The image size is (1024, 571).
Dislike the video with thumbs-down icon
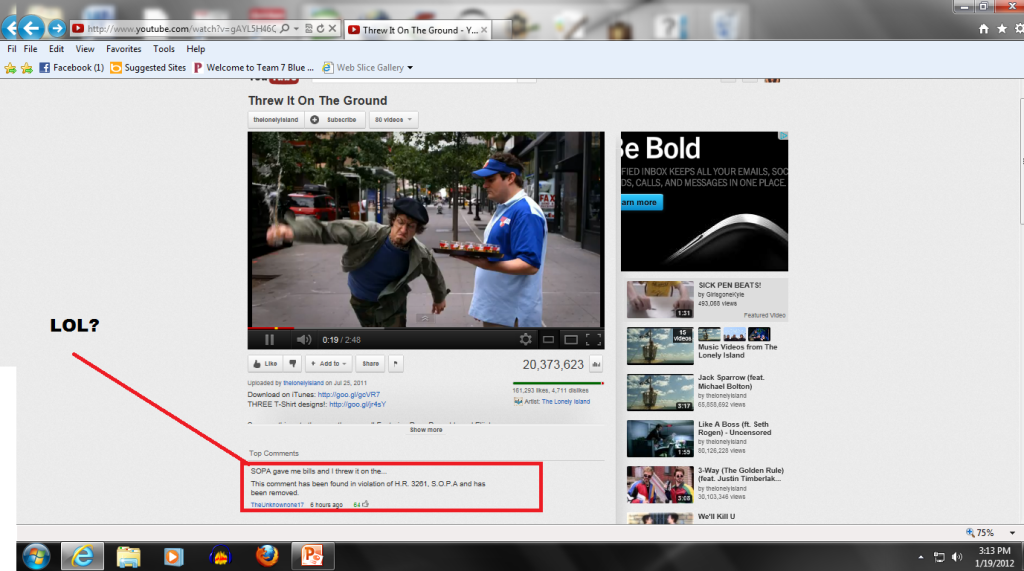tap(293, 364)
